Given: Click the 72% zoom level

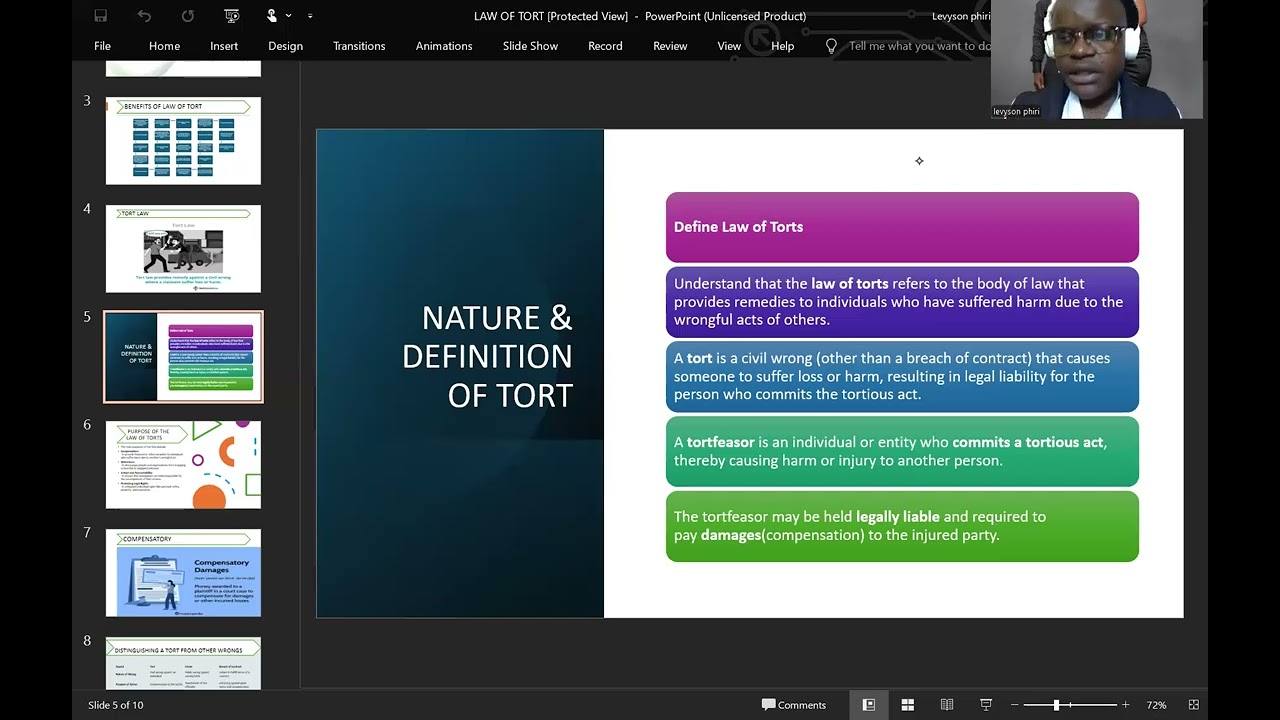Looking at the screenshot, I should pos(1156,705).
